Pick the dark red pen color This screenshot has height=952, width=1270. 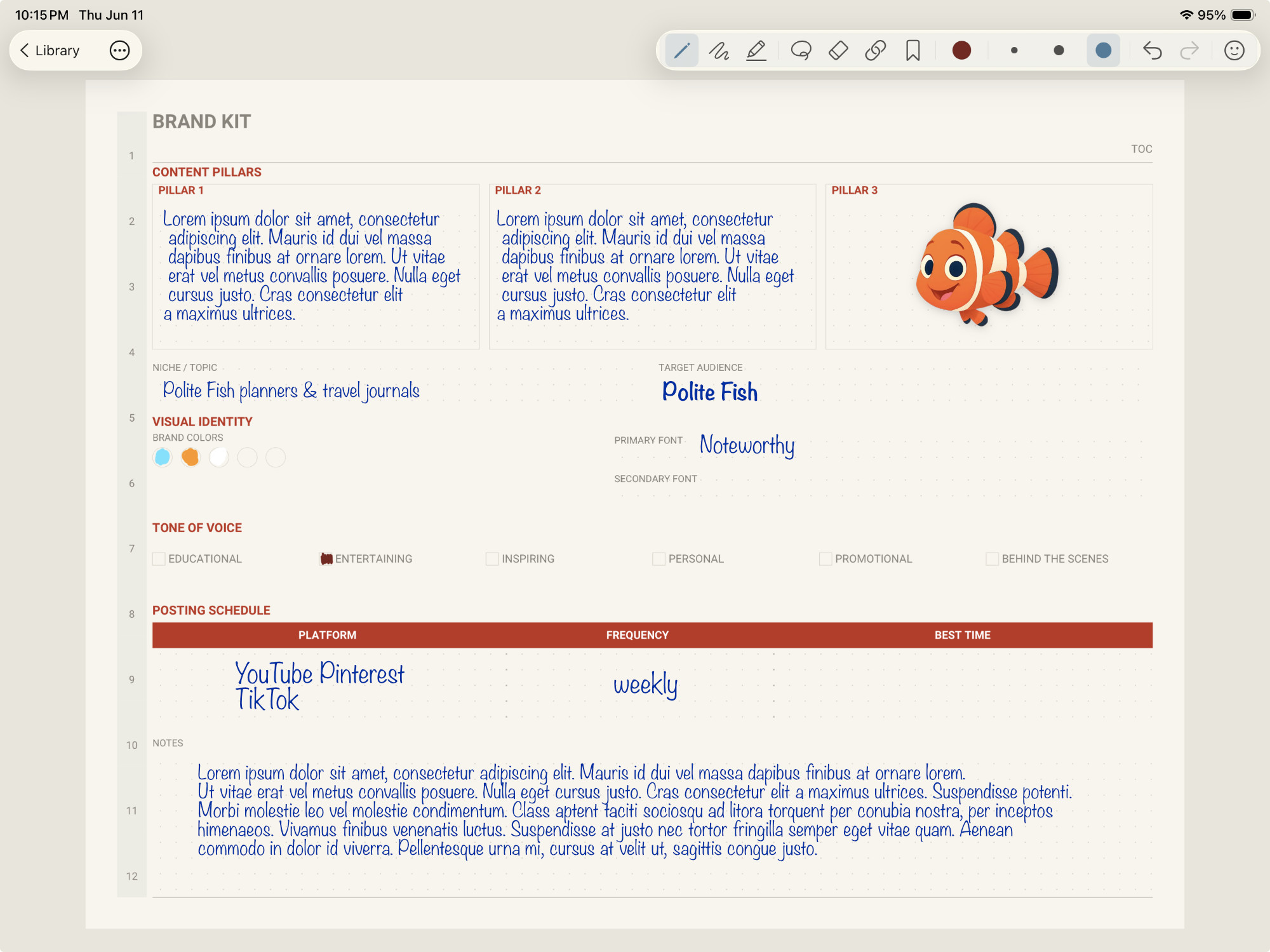point(961,50)
